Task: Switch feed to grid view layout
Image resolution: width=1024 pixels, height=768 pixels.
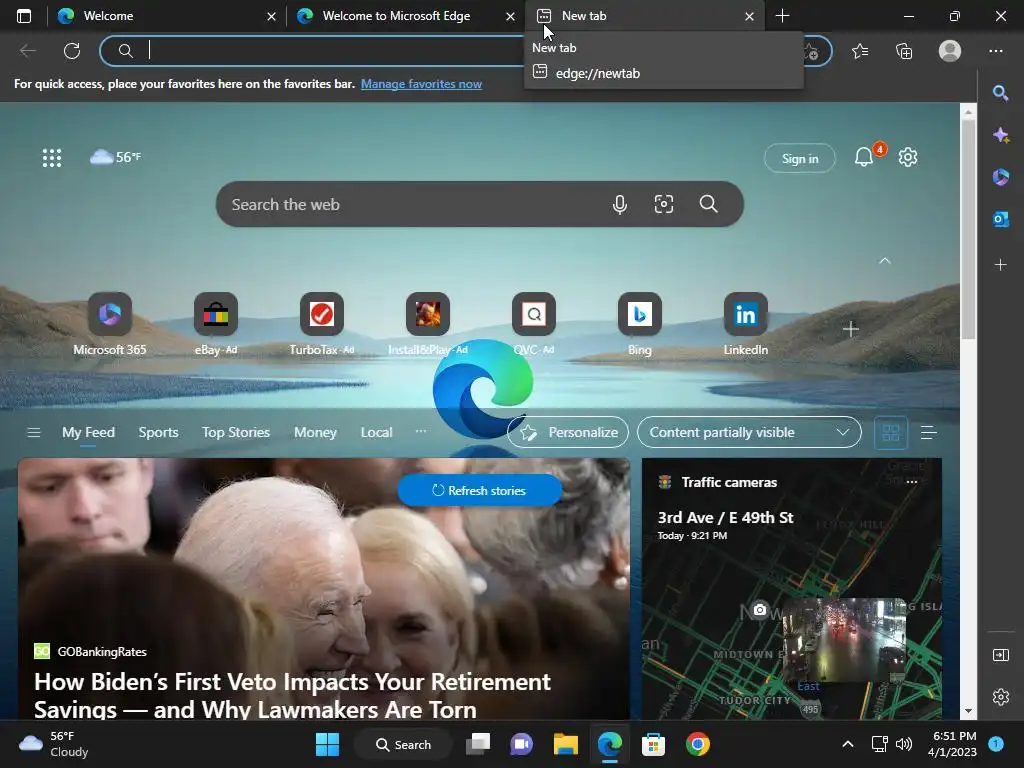Action: point(891,432)
